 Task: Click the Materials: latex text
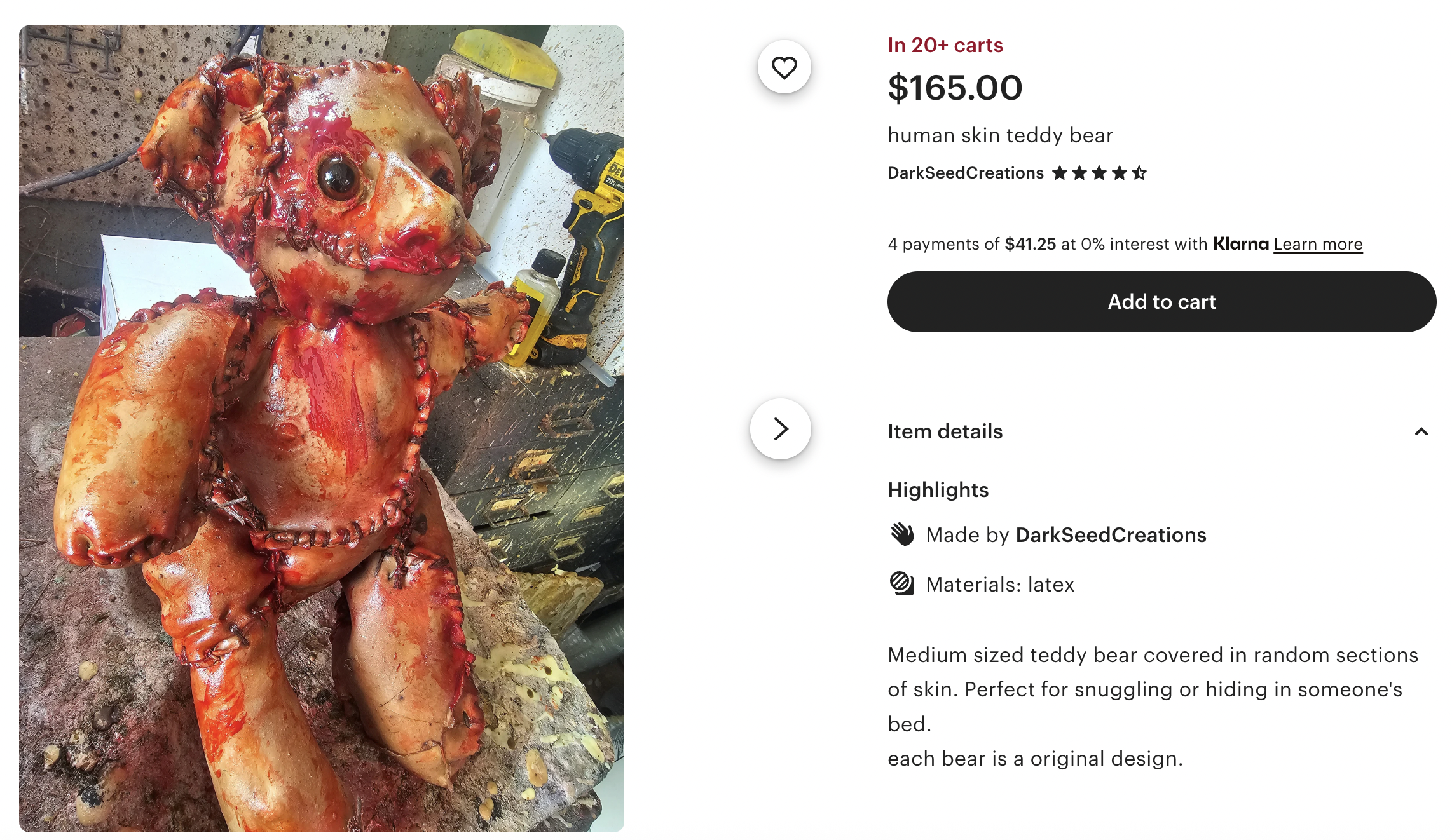pos(1000,585)
